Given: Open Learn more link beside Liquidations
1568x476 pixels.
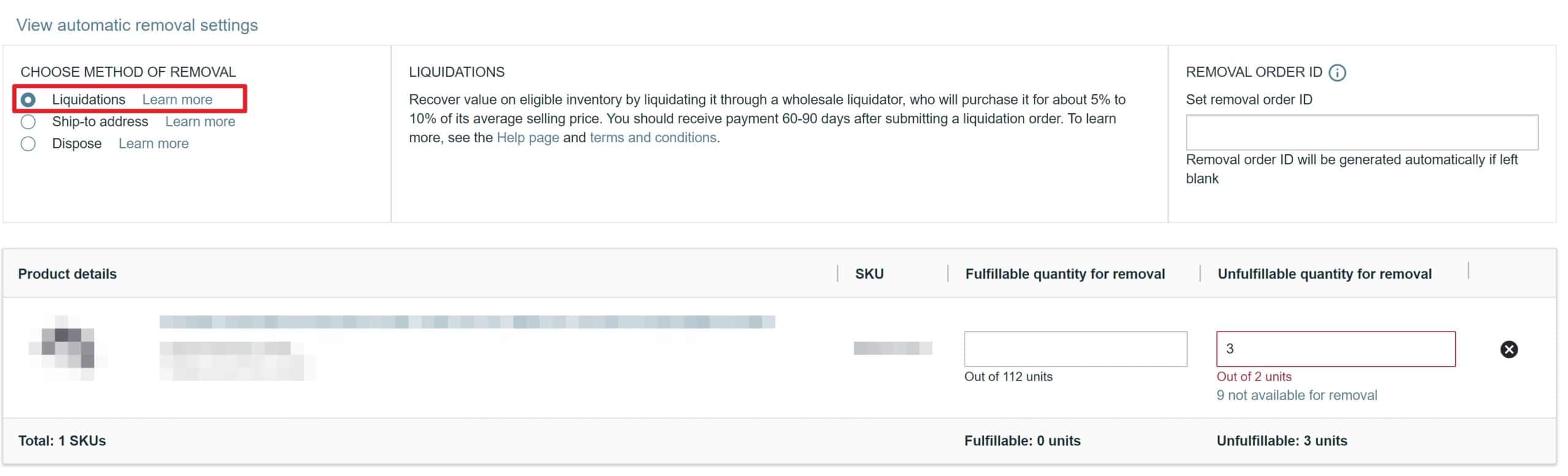Looking at the screenshot, I should tap(178, 100).
